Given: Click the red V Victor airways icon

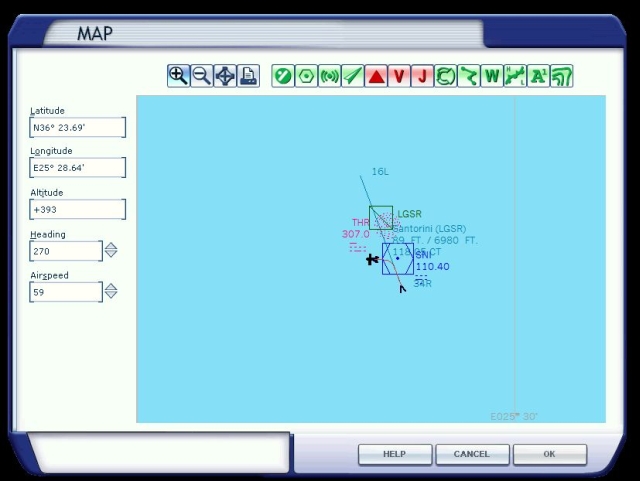Looking at the screenshot, I should pyautogui.click(x=399, y=75).
